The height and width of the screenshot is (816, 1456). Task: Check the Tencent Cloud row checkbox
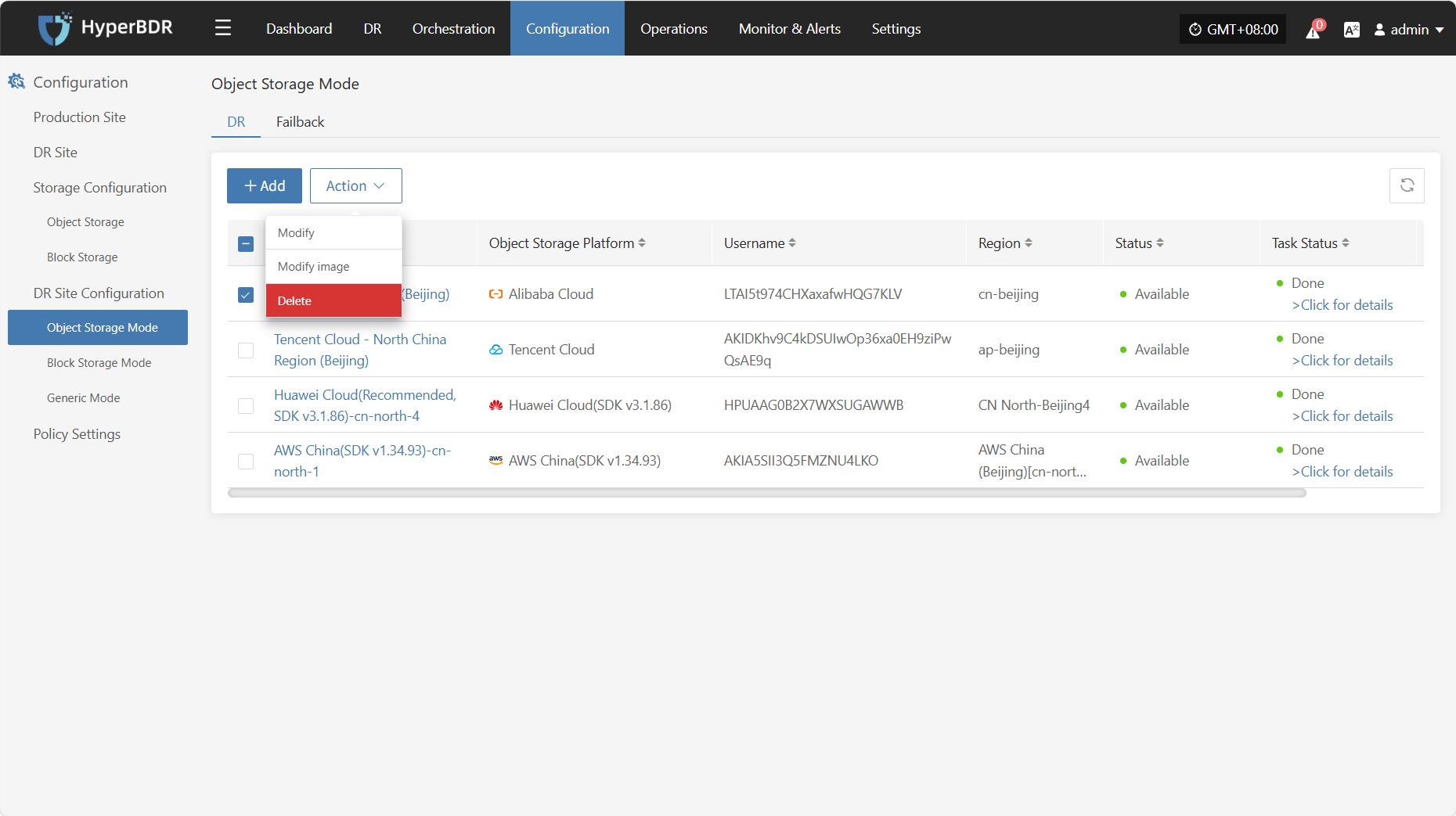[x=246, y=350]
